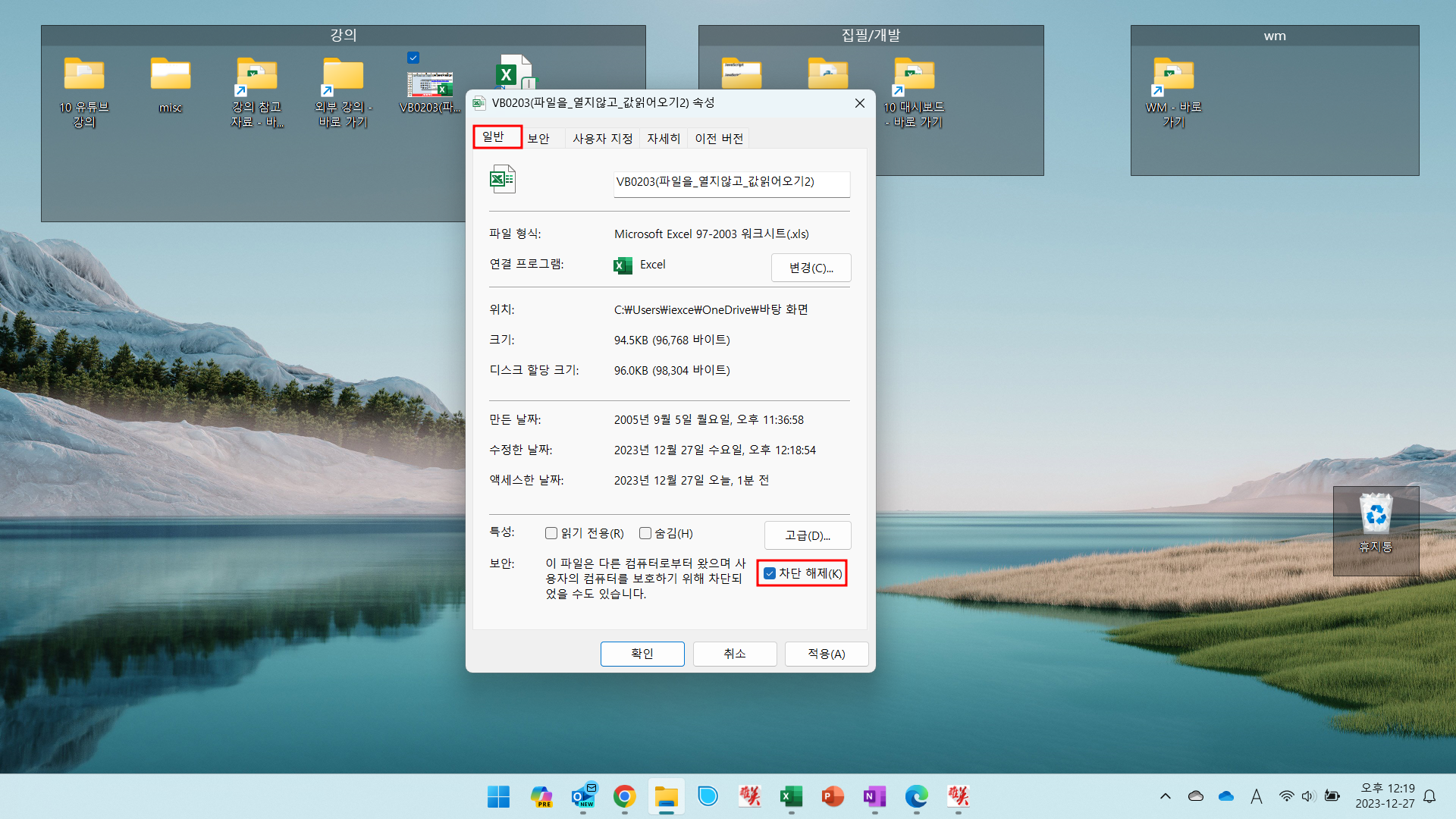Select the 사용자 지정 tab
The image size is (1456, 819).
[x=602, y=138]
